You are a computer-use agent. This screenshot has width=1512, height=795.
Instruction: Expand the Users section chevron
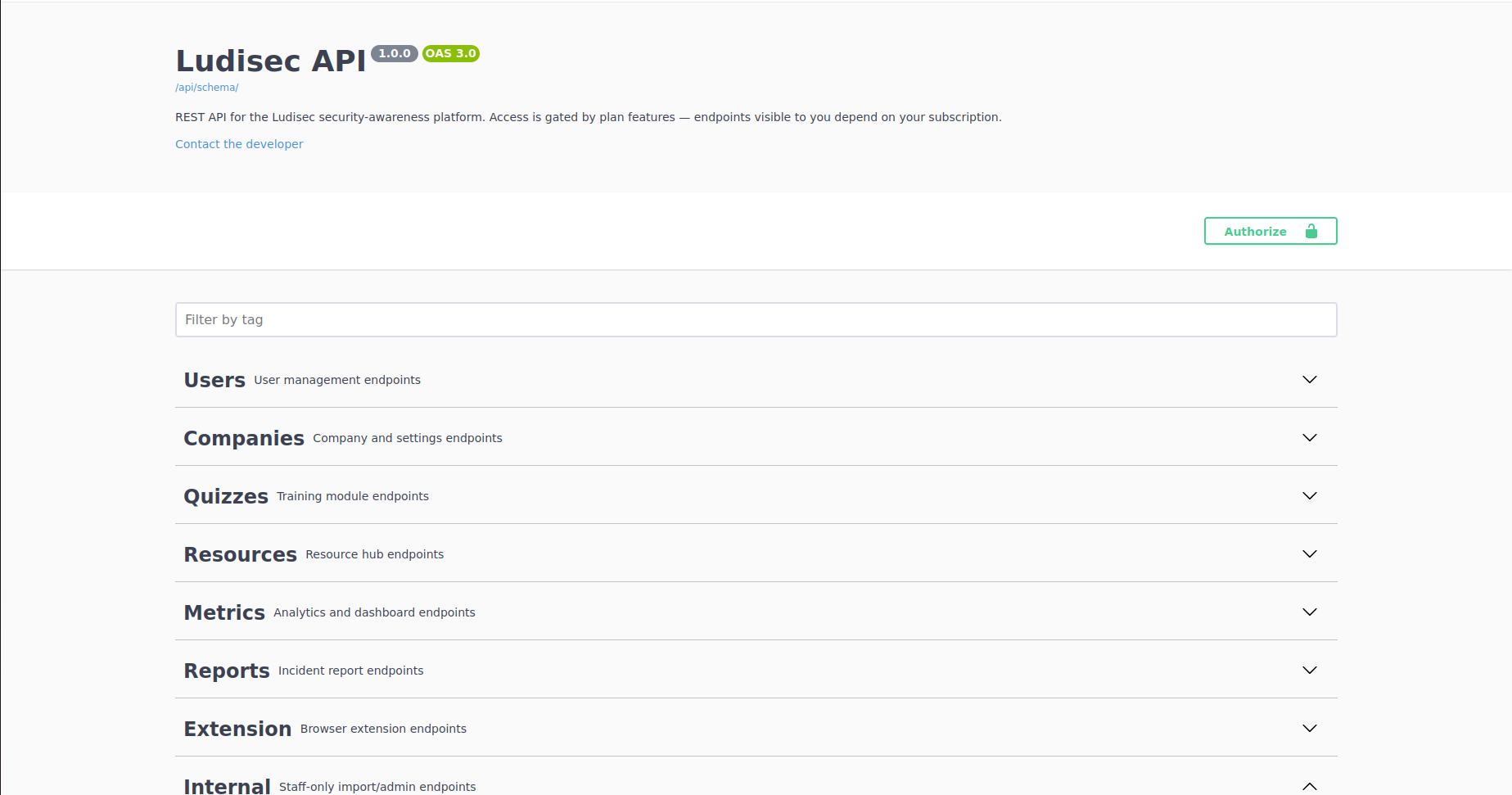point(1310,379)
